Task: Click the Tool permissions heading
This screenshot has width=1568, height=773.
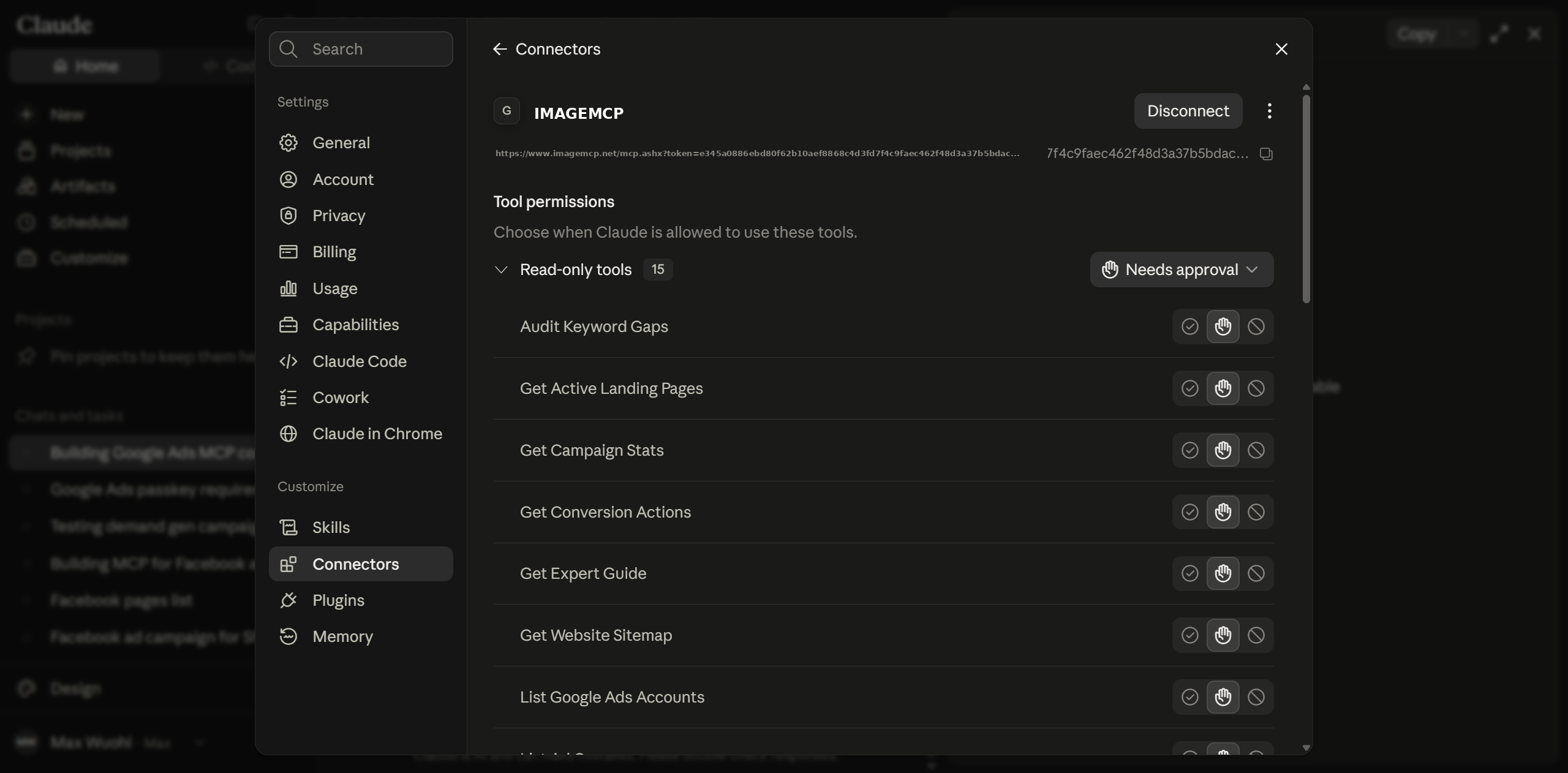Action: (554, 202)
